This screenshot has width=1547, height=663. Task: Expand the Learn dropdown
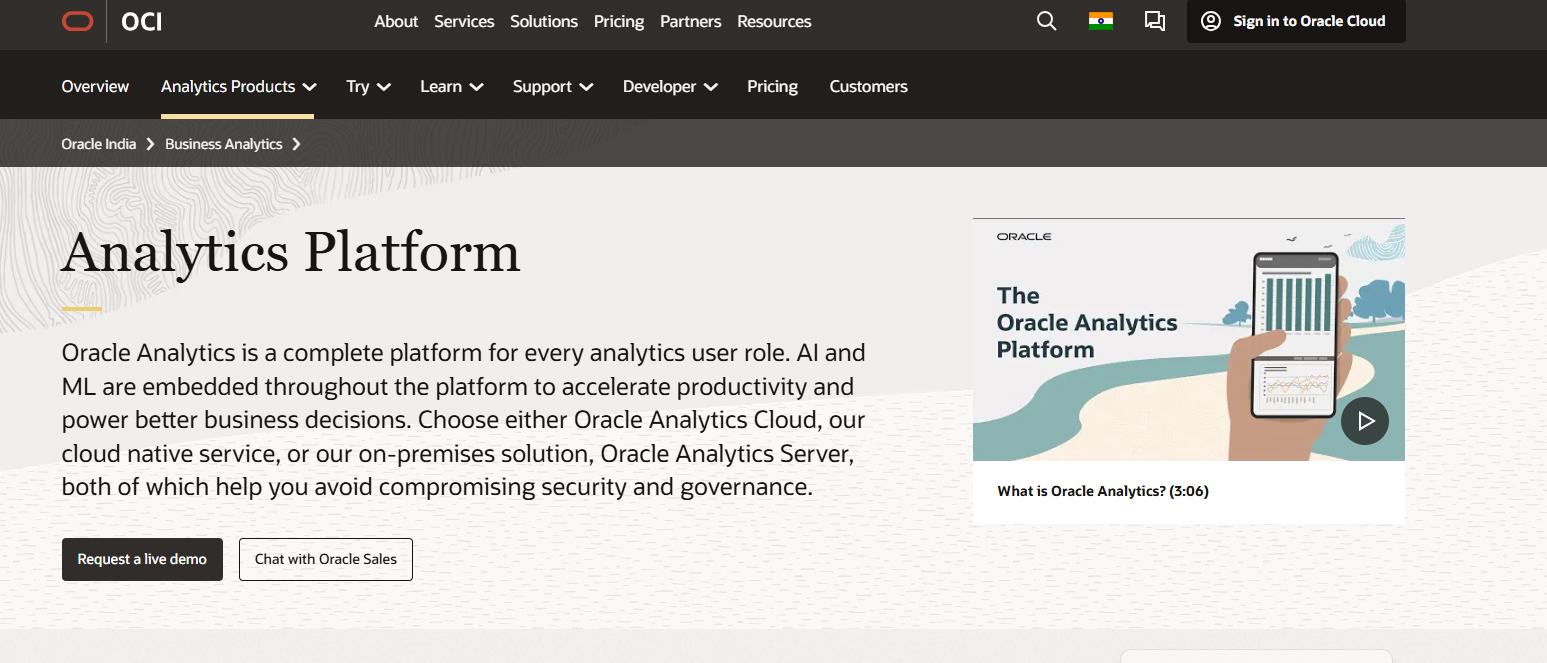click(452, 86)
